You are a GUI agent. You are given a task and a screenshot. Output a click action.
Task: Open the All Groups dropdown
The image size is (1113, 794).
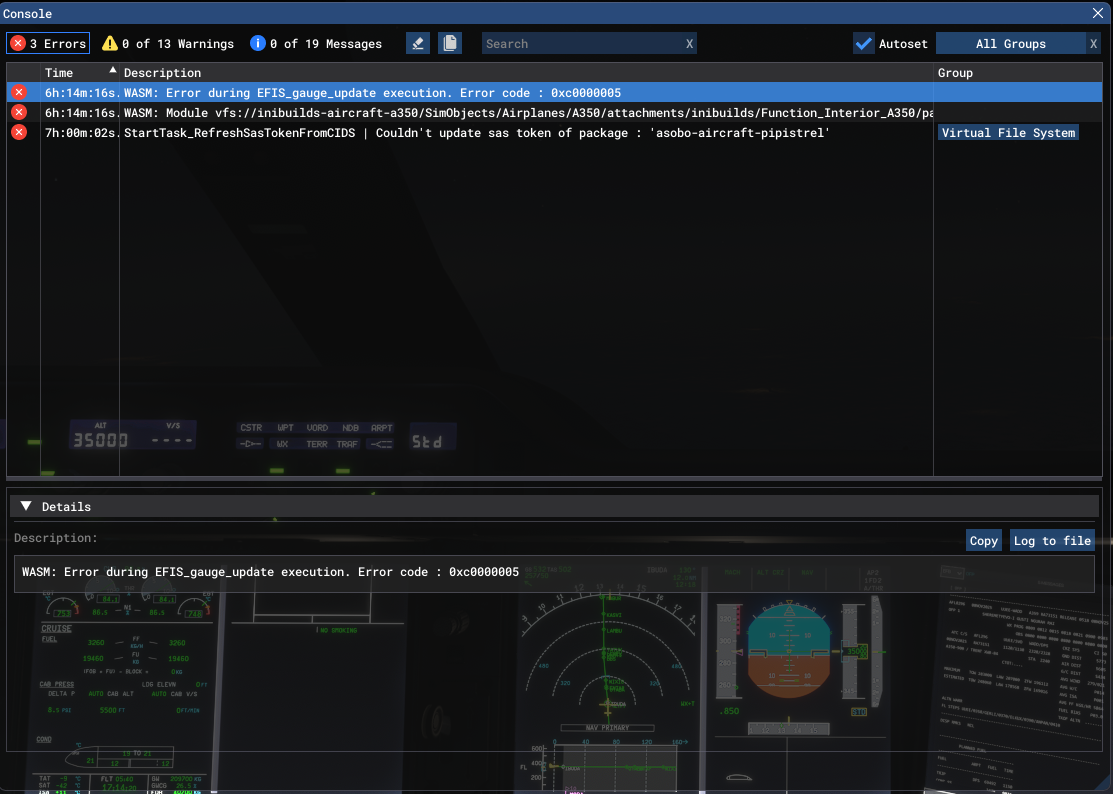1010,44
